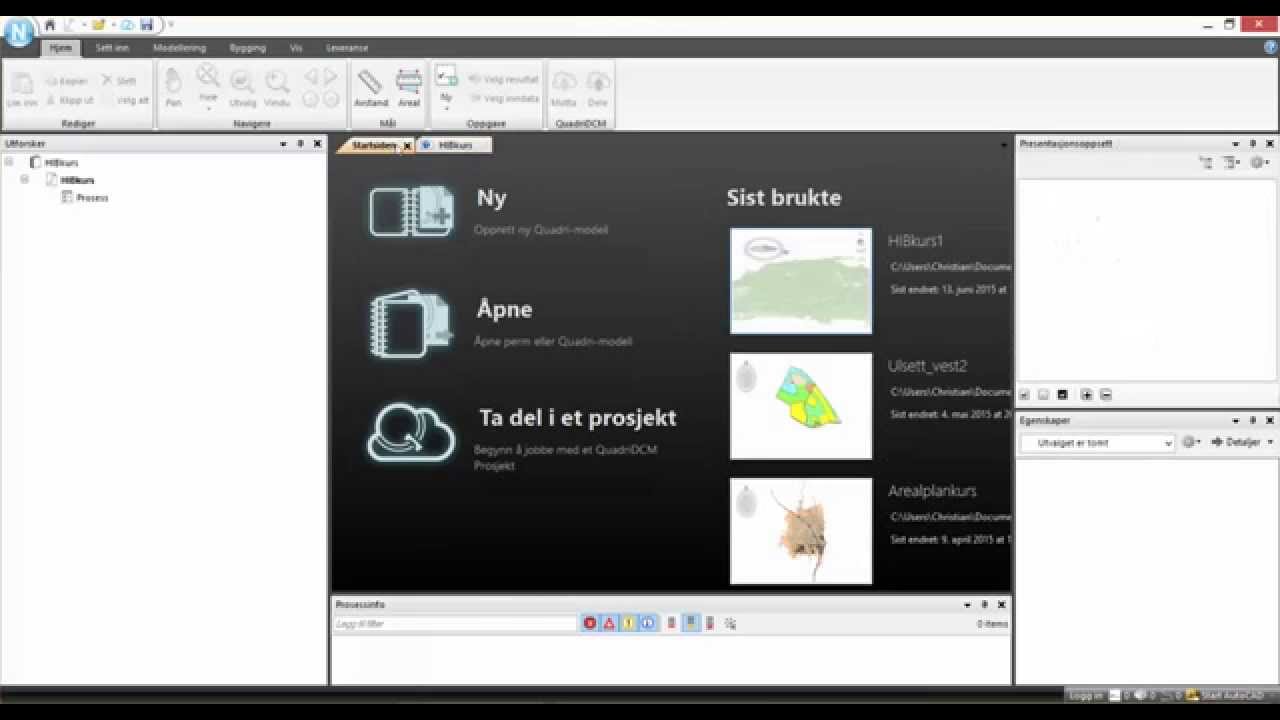Screen dimensions: 1280x720
Task: Pin the Prosessinfo panel
Action: coord(984,605)
